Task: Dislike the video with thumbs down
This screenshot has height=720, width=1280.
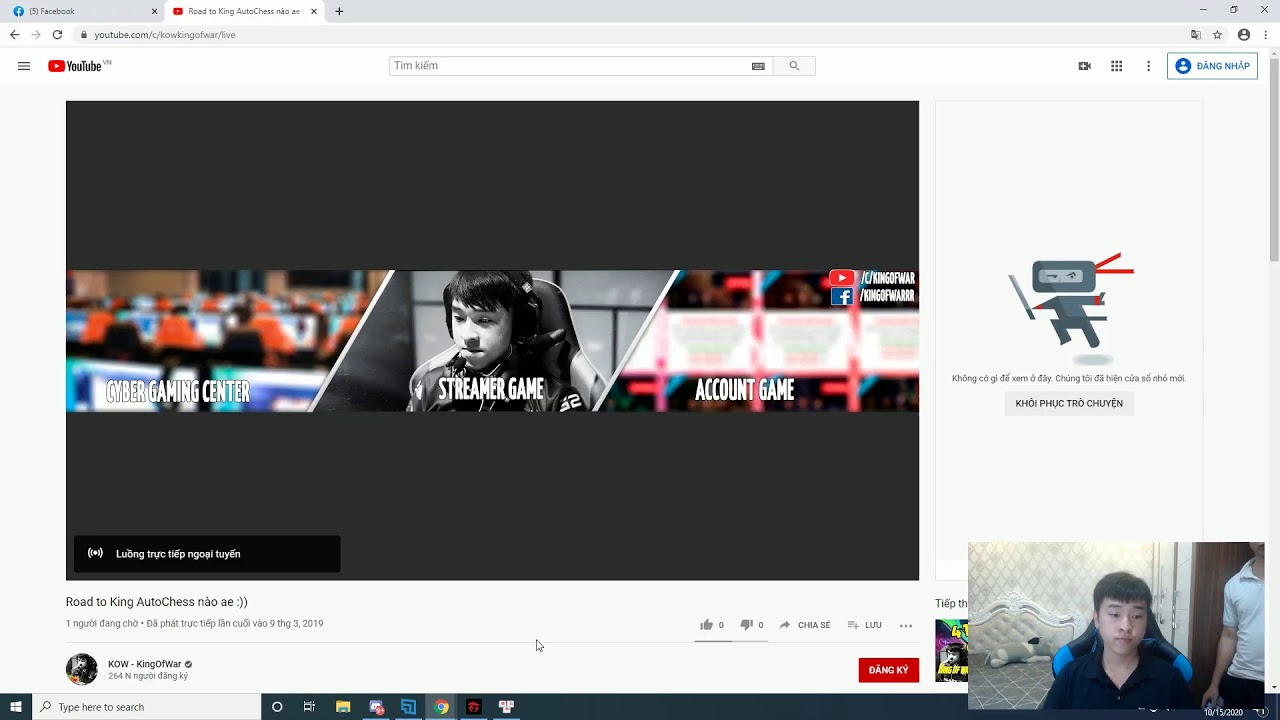Action: pos(746,625)
